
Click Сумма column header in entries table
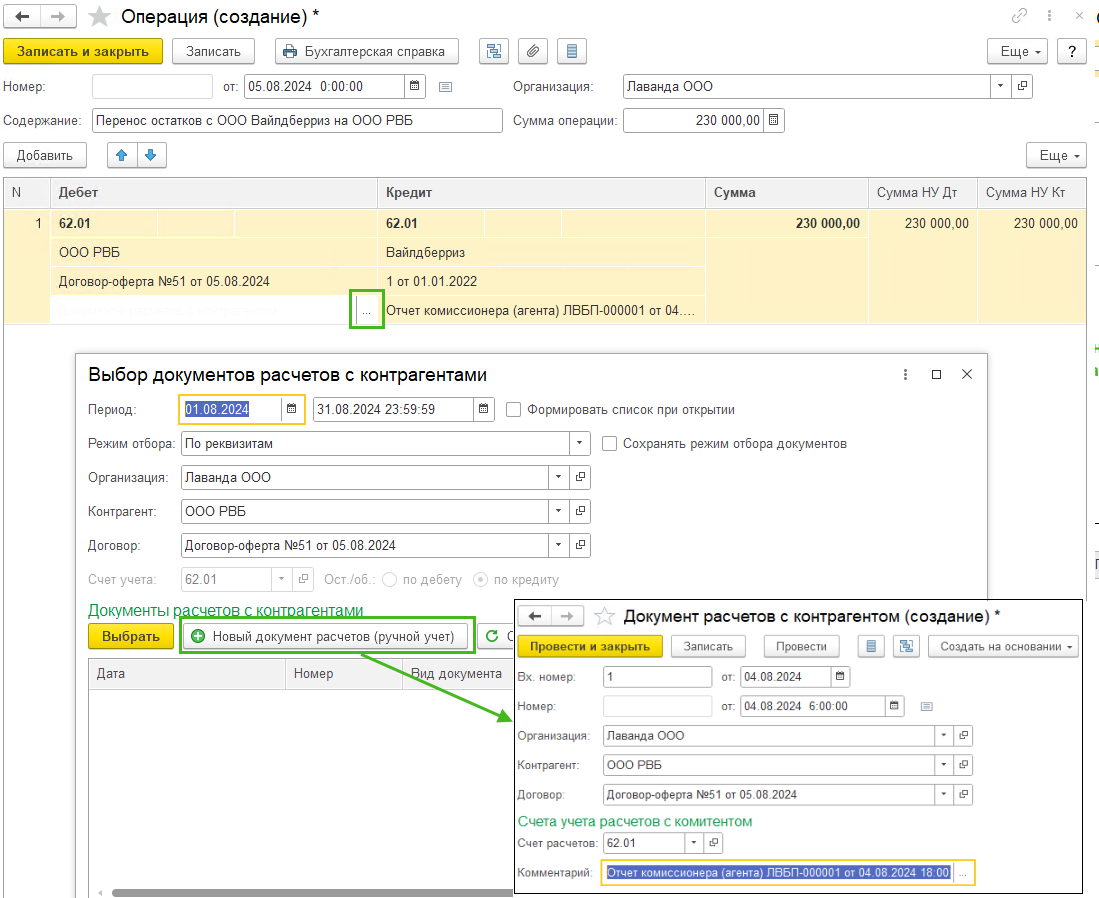point(787,193)
